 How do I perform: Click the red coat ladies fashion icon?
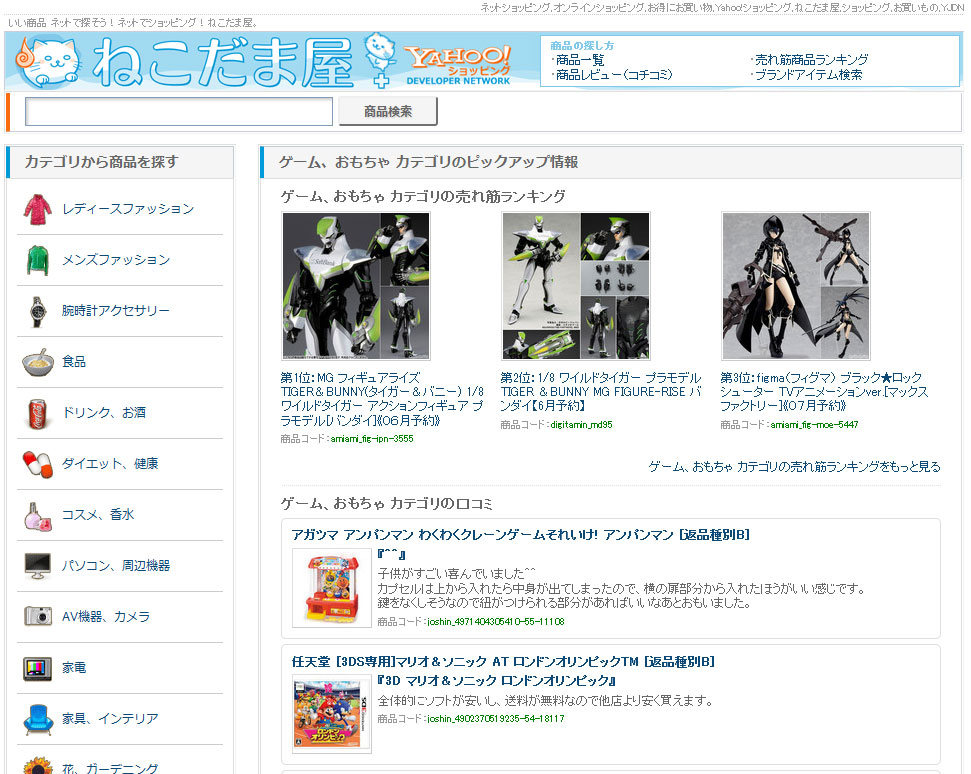click(38, 209)
